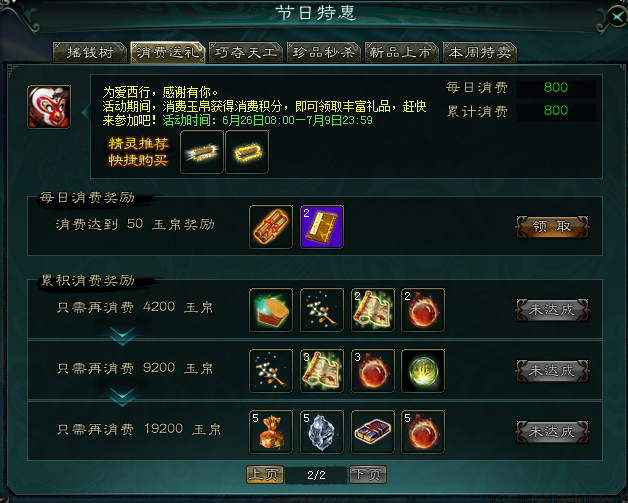Click the green glowing orb reward
The image size is (628, 503).
(x=423, y=370)
